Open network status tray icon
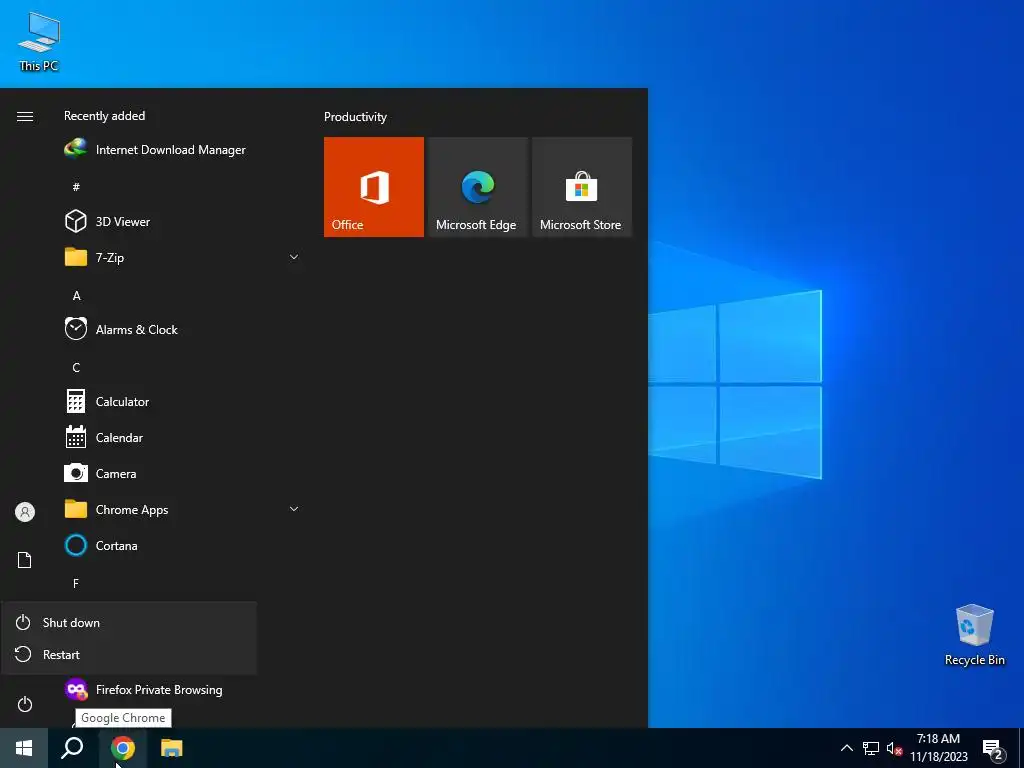 [871, 748]
